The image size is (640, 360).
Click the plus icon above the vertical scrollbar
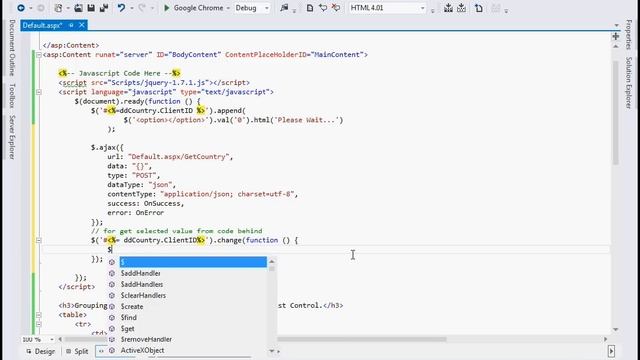click(x=616, y=37)
